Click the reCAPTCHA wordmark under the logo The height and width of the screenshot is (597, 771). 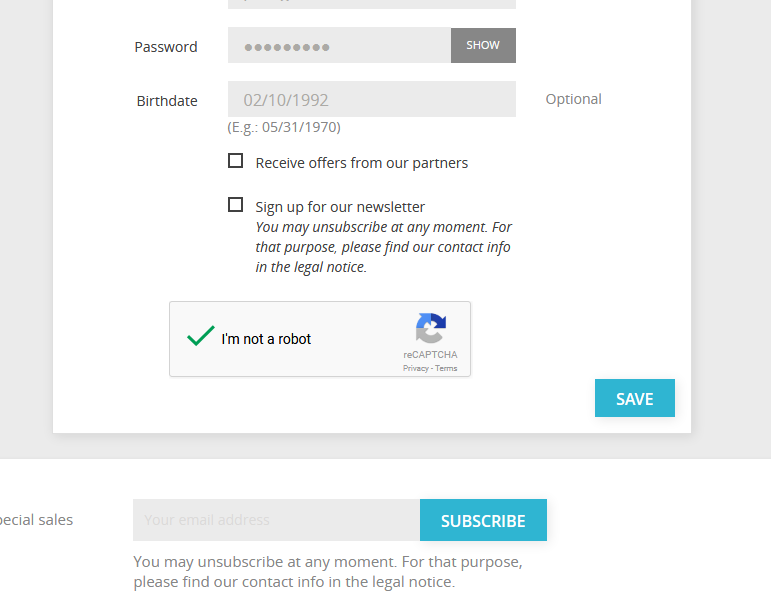pos(430,355)
